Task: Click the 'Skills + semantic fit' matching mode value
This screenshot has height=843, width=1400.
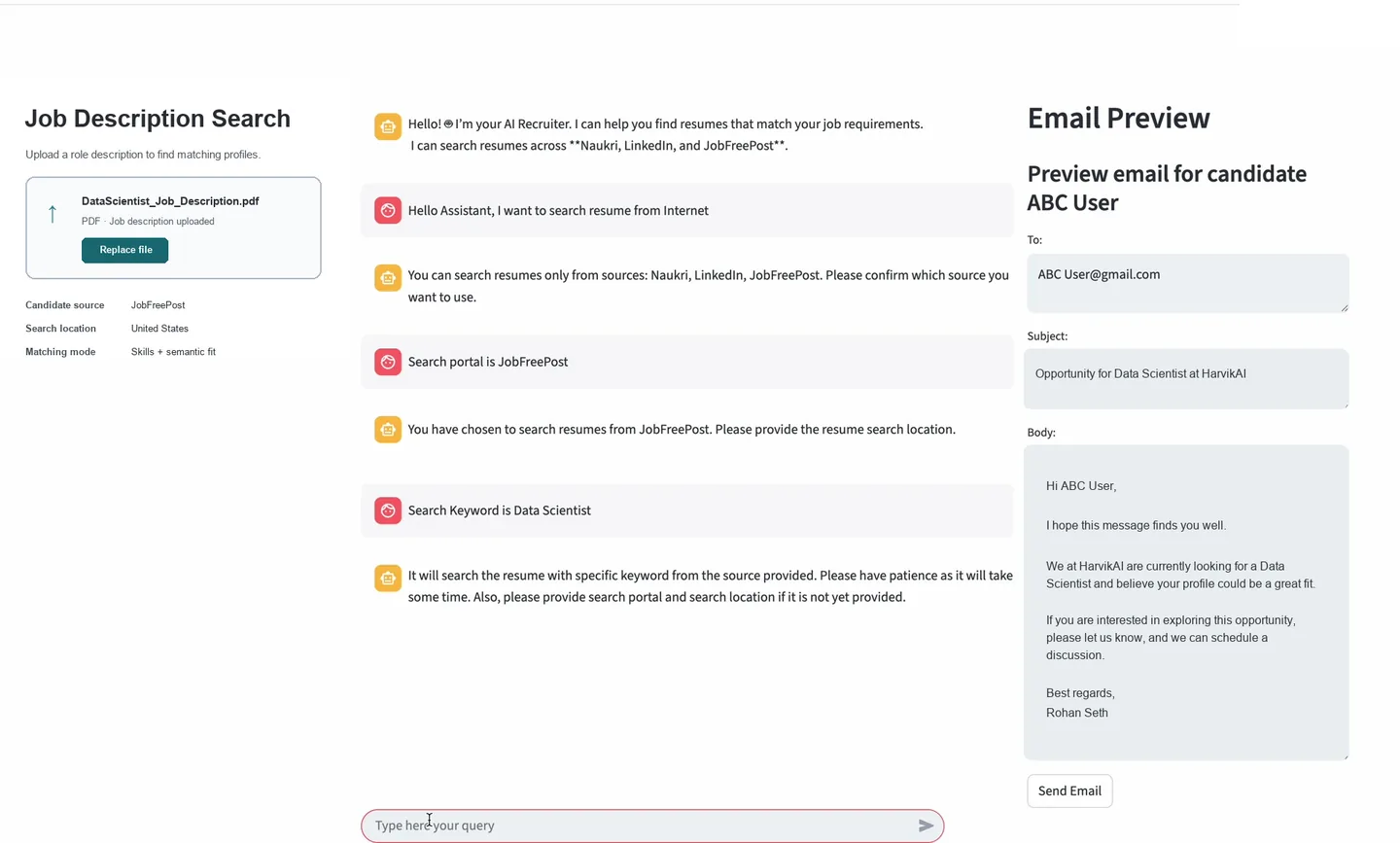Action: (173, 352)
